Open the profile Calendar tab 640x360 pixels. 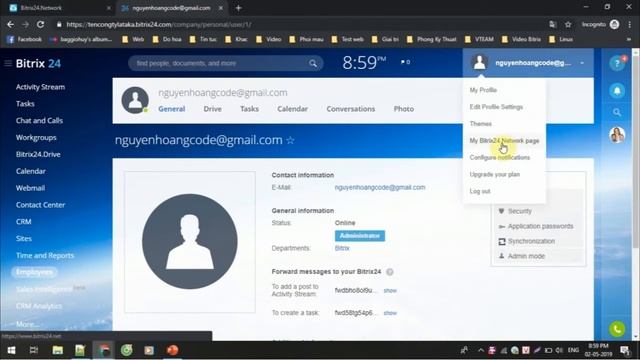[x=292, y=109]
